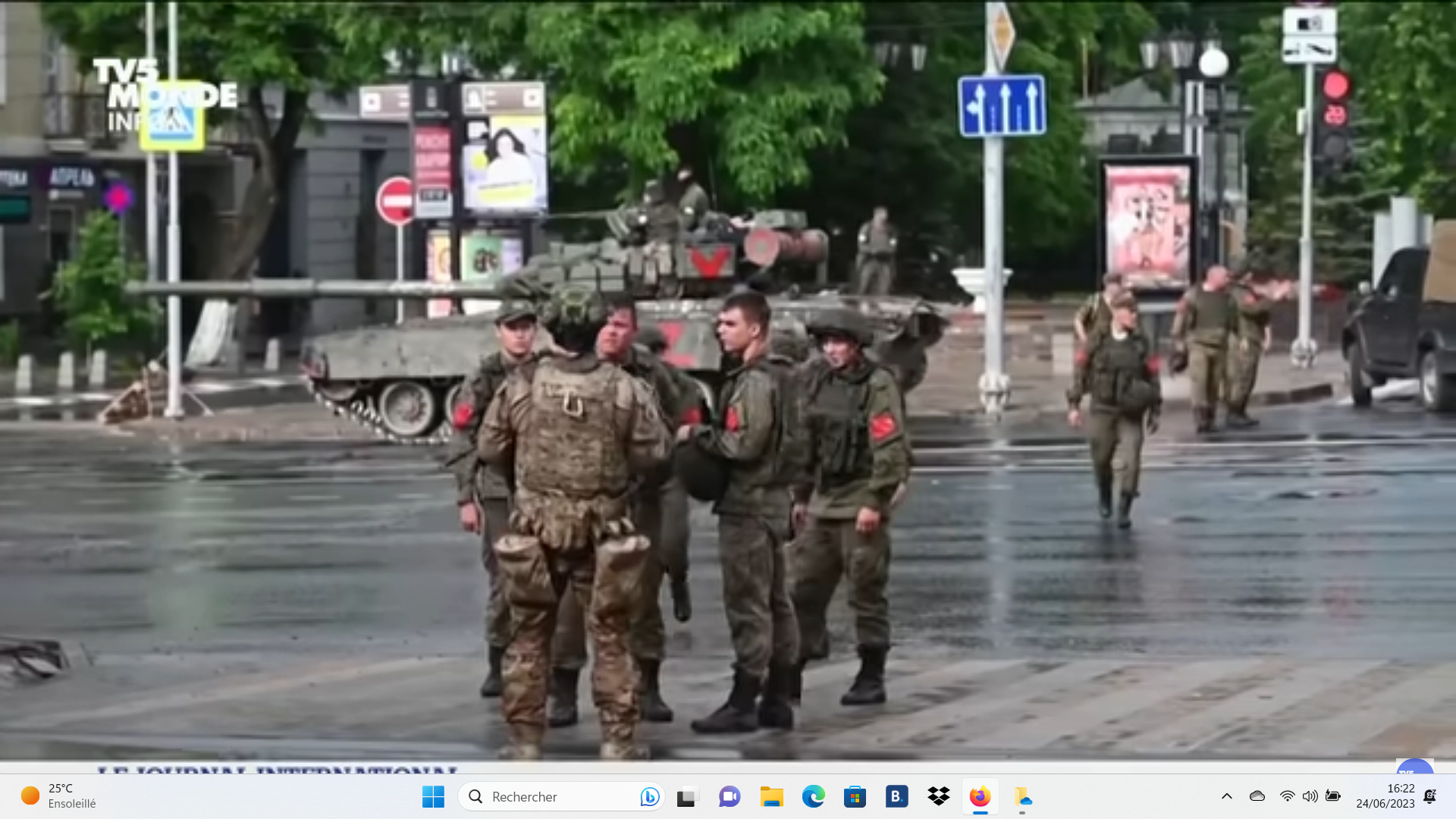Open Task View from the taskbar
This screenshot has height=819, width=1456.
point(686,796)
